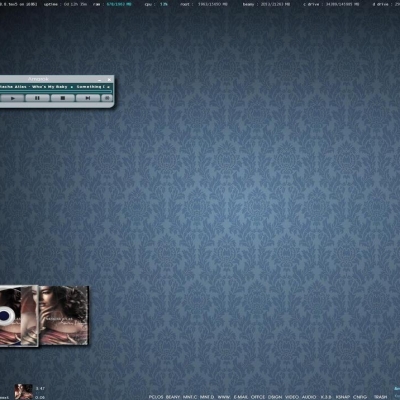The width and height of the screenshot is (400, 400).
Task: Seek using Amarok's track progress bar
Action: pyautogui.click(x=56, y=91)
